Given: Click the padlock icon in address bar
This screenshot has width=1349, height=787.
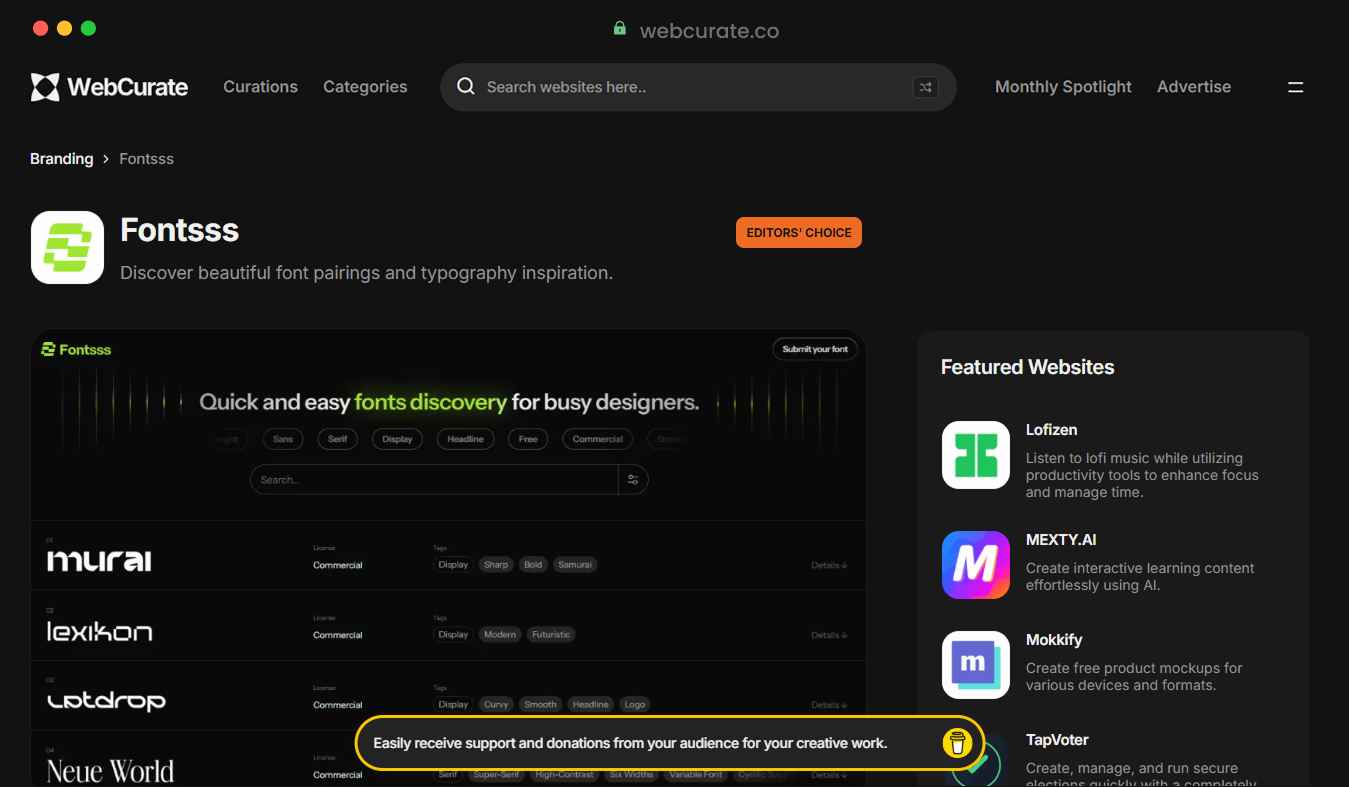Looking at the screenshot, I should pyautogui.click(x=620, y=29).
